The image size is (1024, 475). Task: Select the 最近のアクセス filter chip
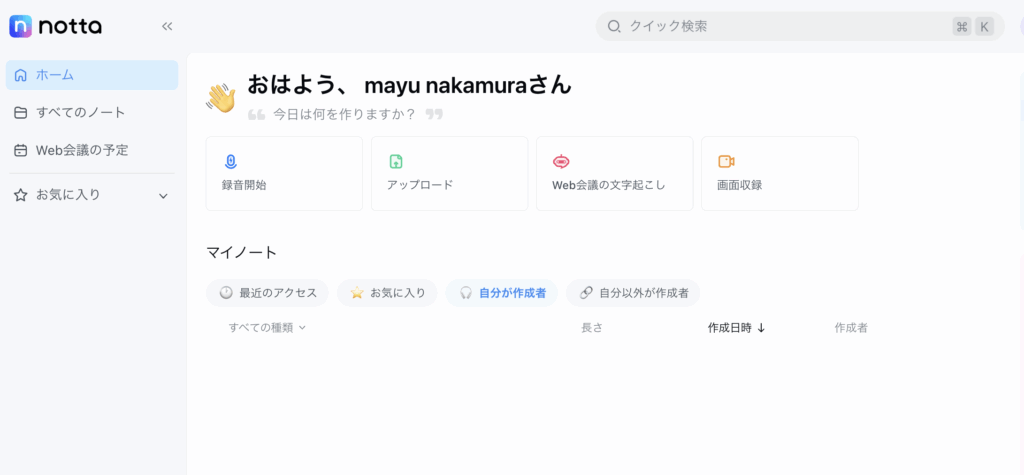267,293
